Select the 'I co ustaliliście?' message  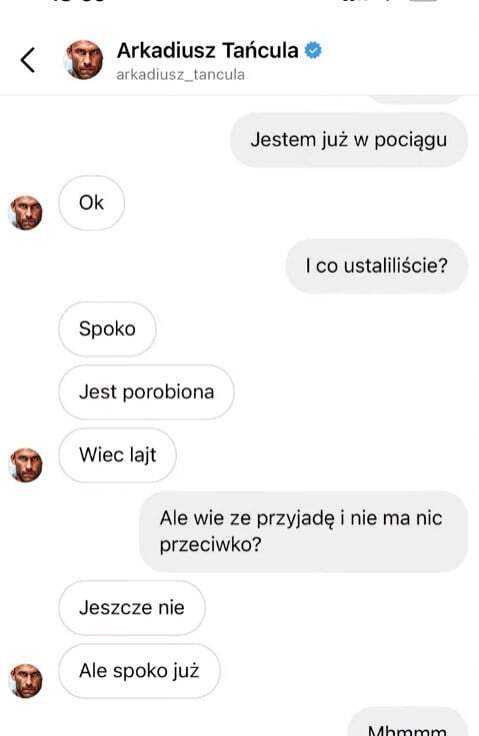(x=377, y=266)
